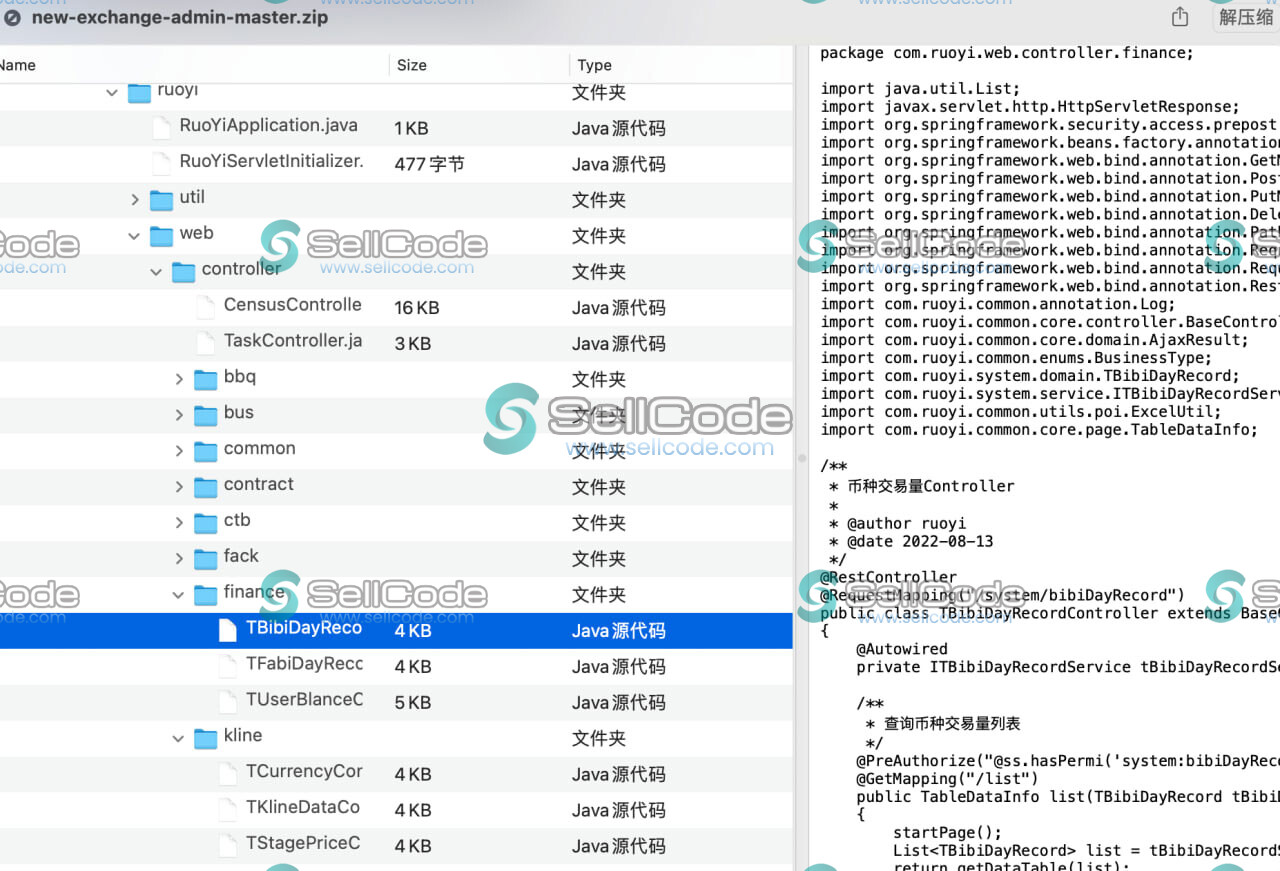
Task: Click the bbq folder icon
Action: (205, 379)
